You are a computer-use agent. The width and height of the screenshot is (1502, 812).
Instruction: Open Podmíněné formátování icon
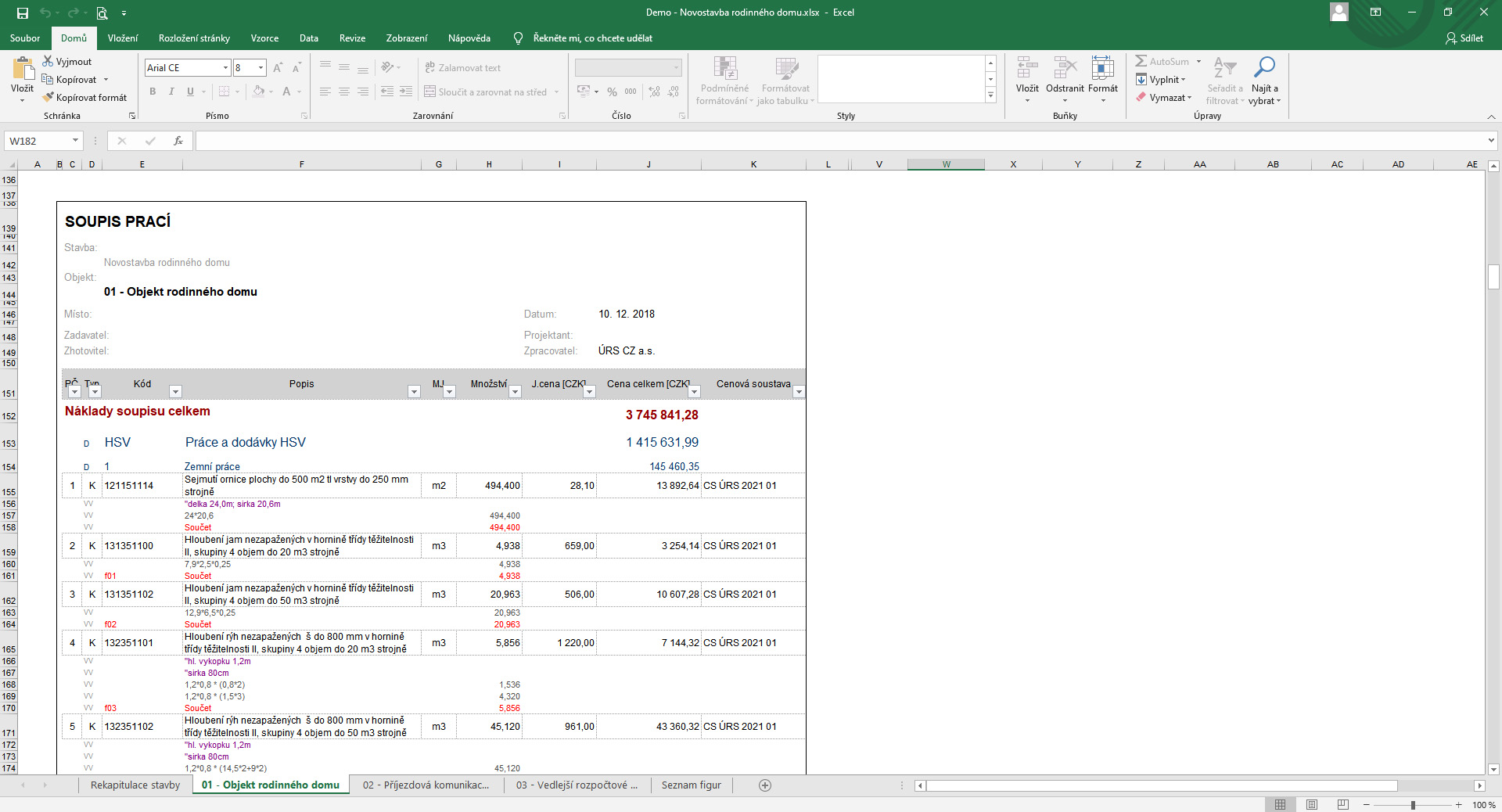(724, 69)
